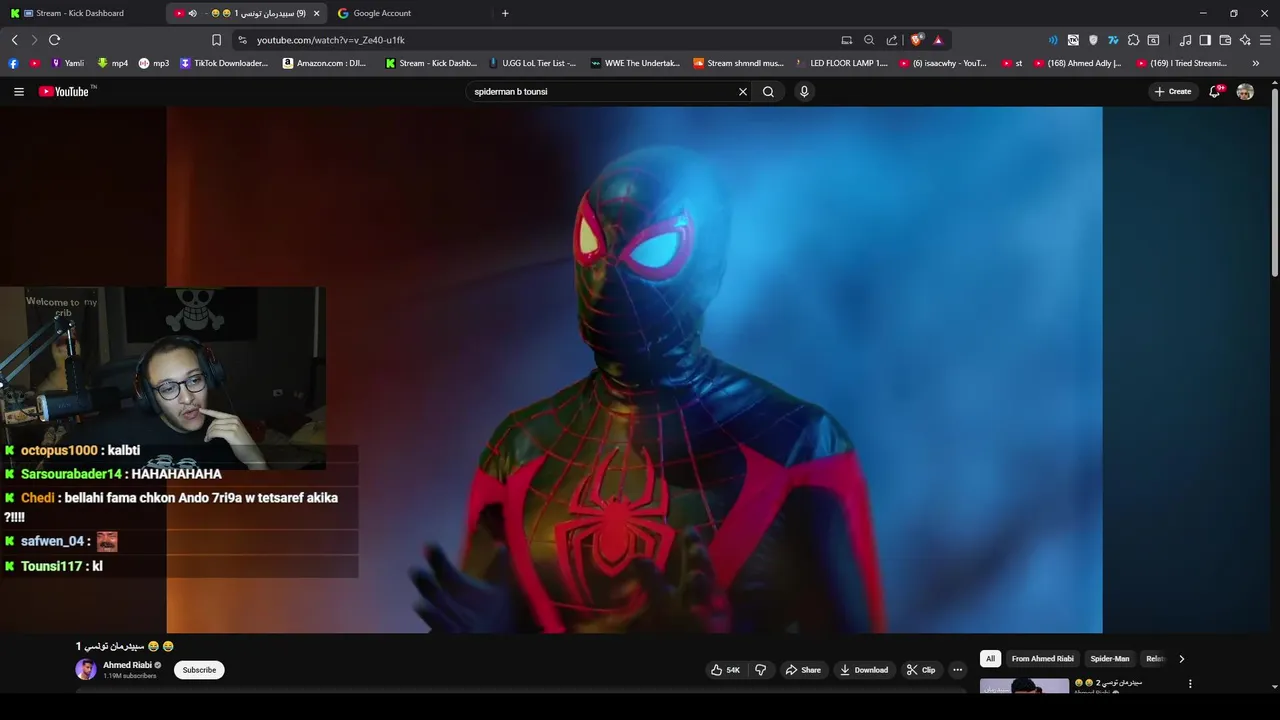This screenshot has height=720, width=1280.
Task: Switch to Stream - Kick Dashboard tab
Action: 80,13
